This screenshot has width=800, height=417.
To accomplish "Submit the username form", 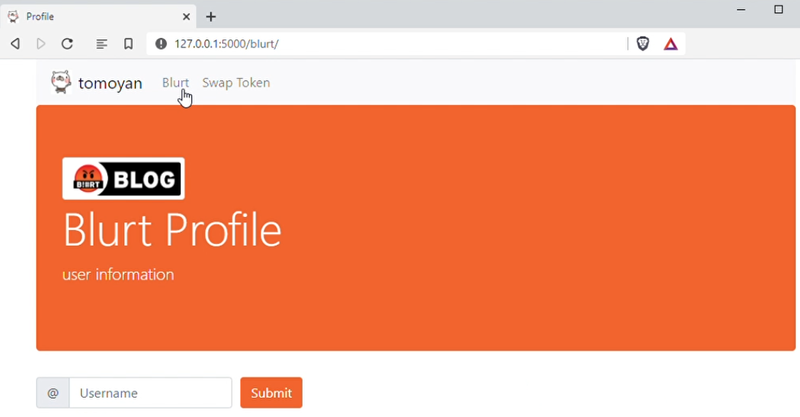I will click(271, 393).
